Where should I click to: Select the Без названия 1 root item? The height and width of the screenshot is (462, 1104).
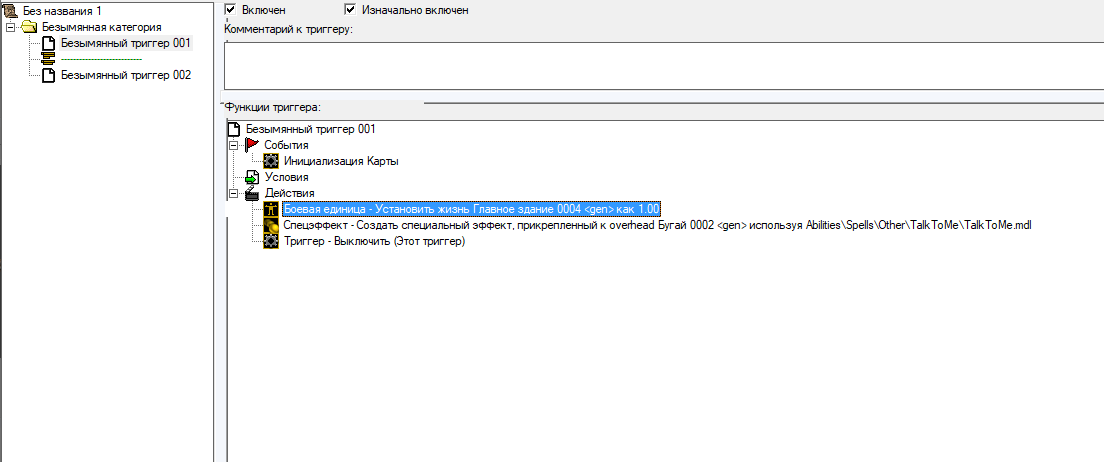coord(61,11)
